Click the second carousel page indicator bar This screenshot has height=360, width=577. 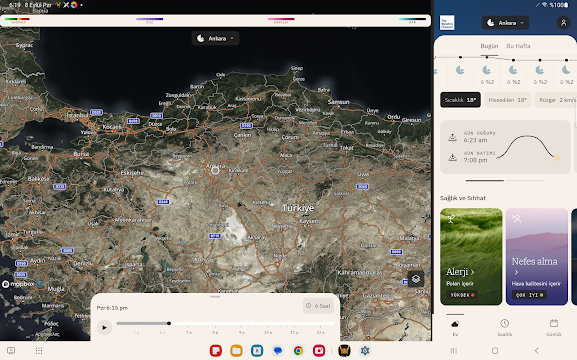point(524,181)
